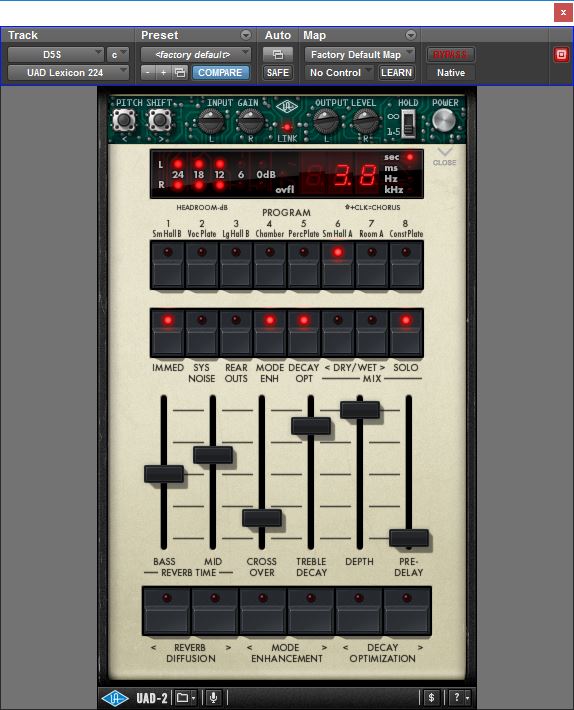The height and width of the screenshot is (710, 574).
Task: Click the PRE-DELAY fader
Action: 409,537
